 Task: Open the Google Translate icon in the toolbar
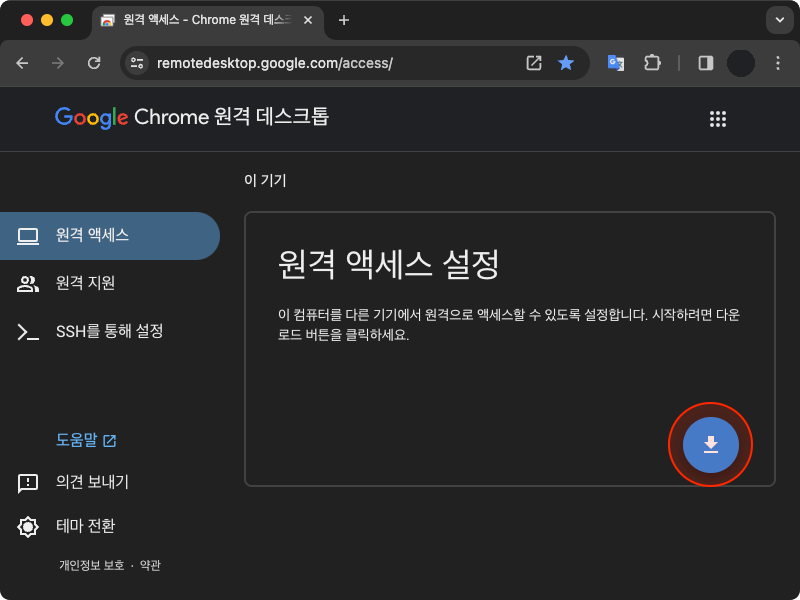(611, 63)
